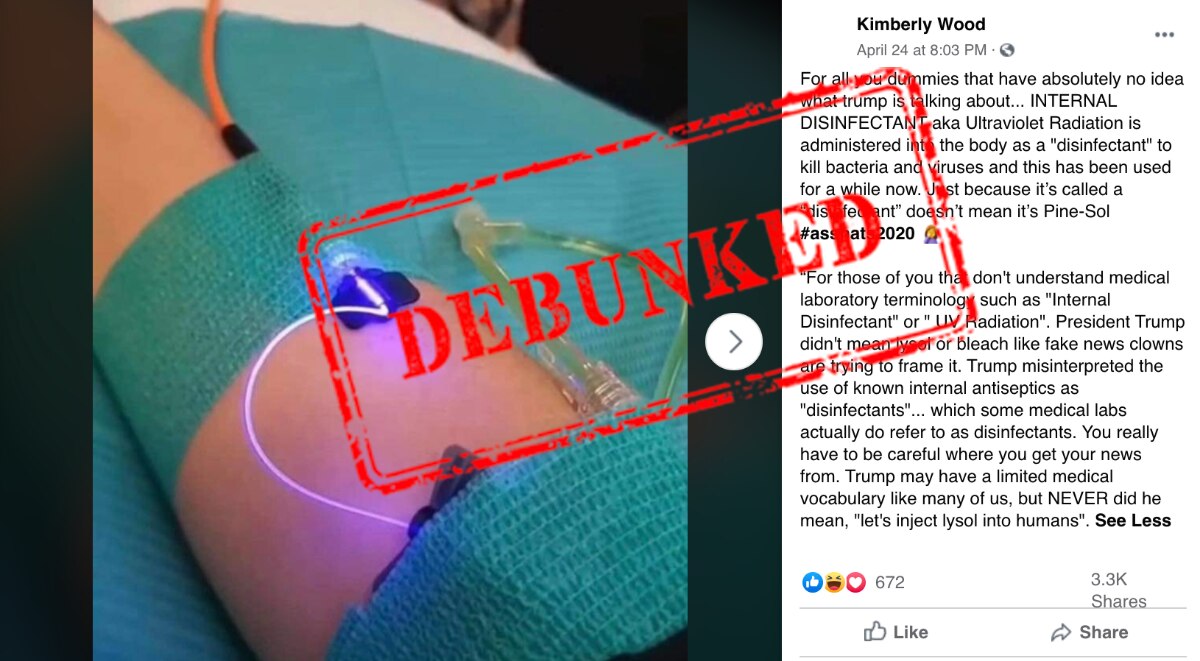
Task: Click the red heart Love reaction icon
Action: (855, 582)
